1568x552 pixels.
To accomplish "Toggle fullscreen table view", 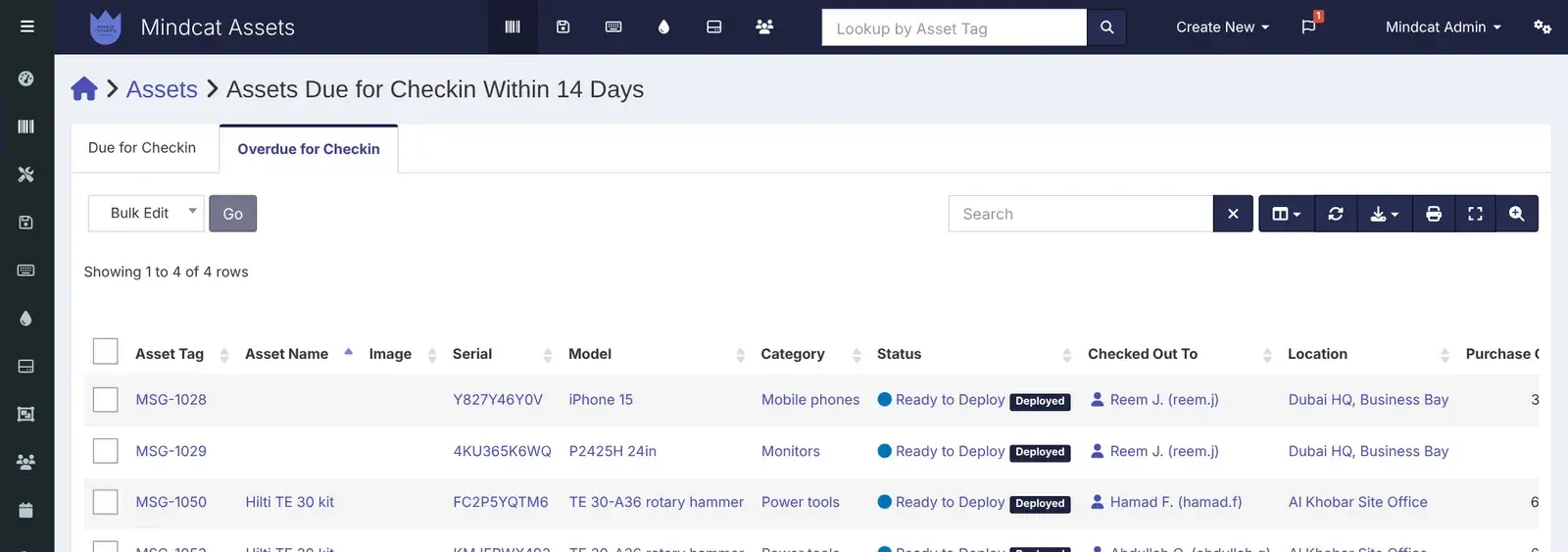I will click(1475, 214).
